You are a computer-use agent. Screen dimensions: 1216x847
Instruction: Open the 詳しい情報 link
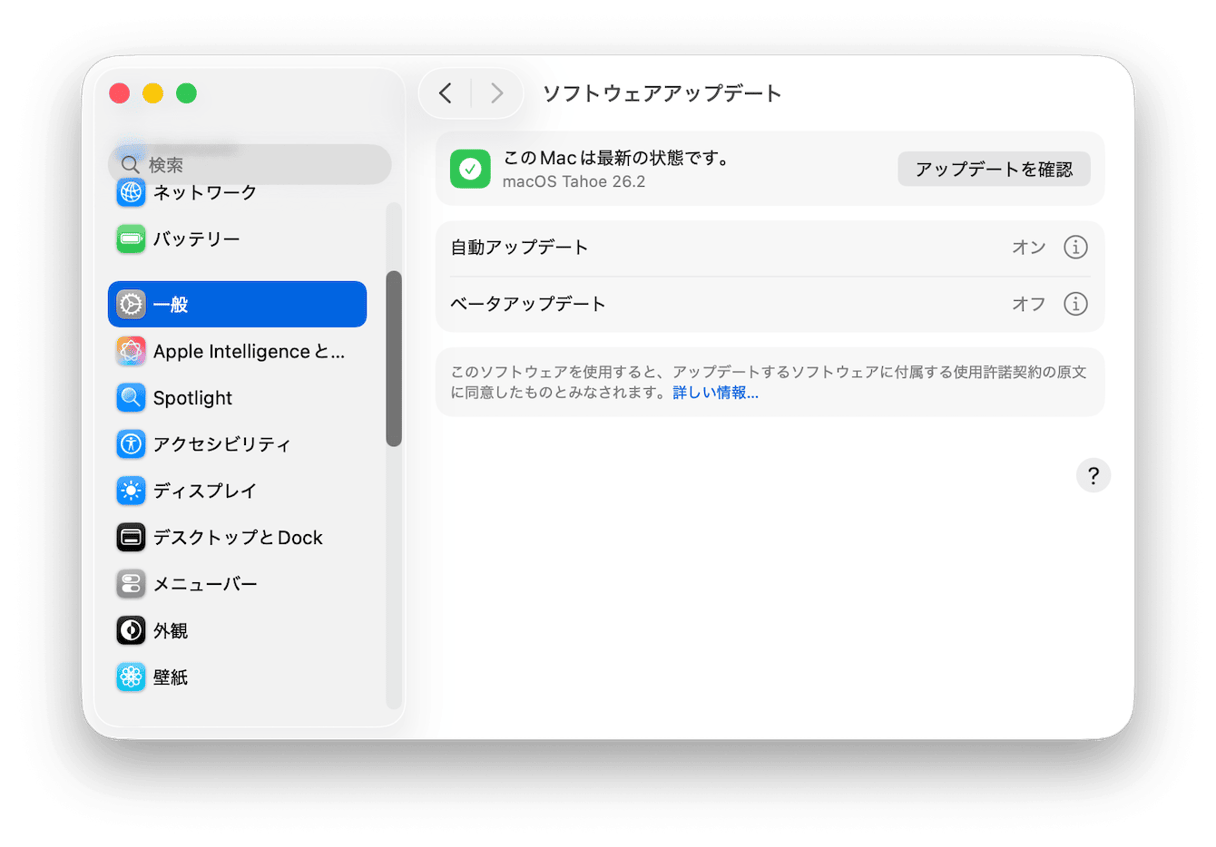coord(714,392)
